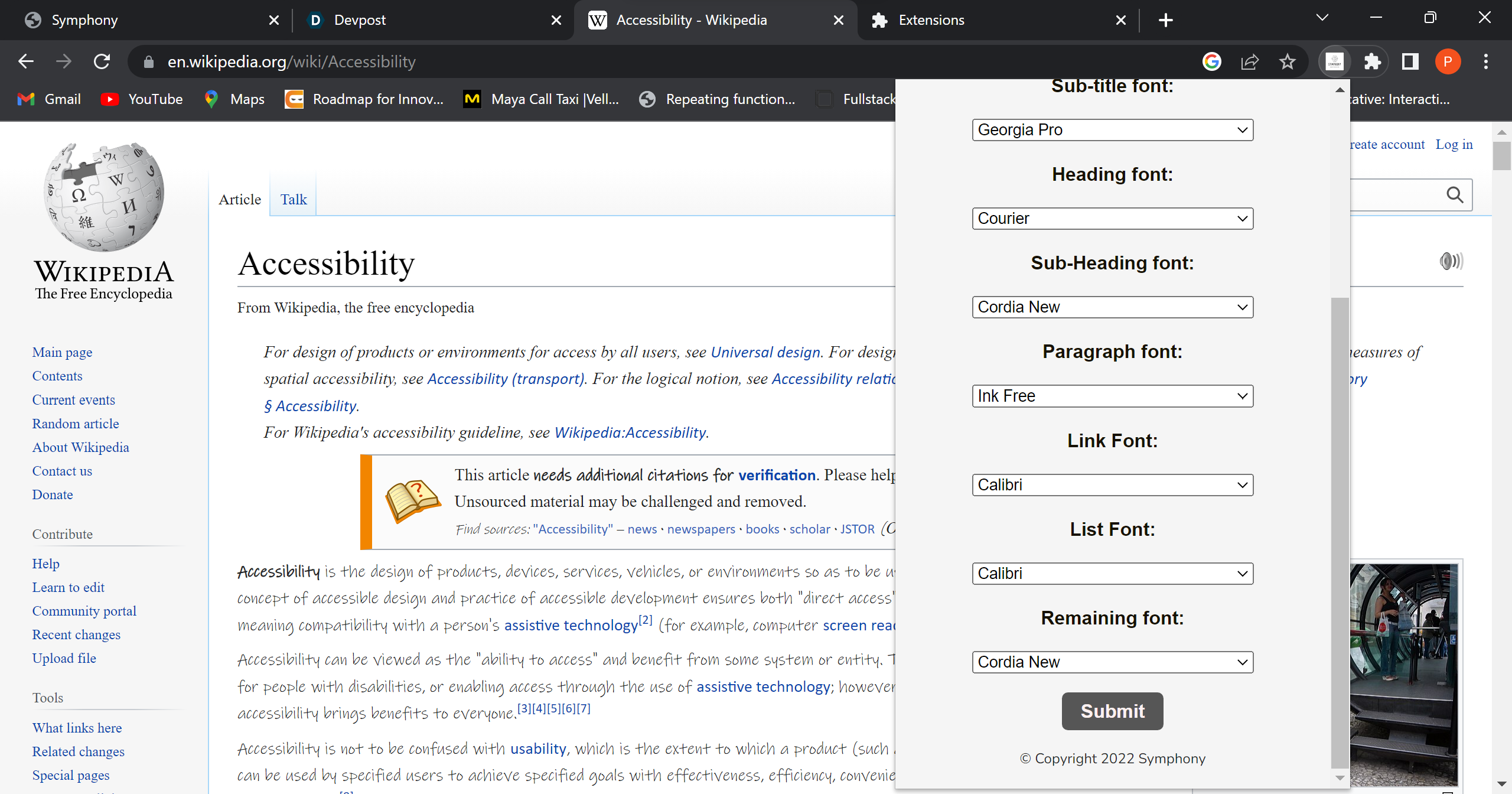Open the Talk tab of the article
The height and width of the screenshot is (794, 1512).
(293, 200)
